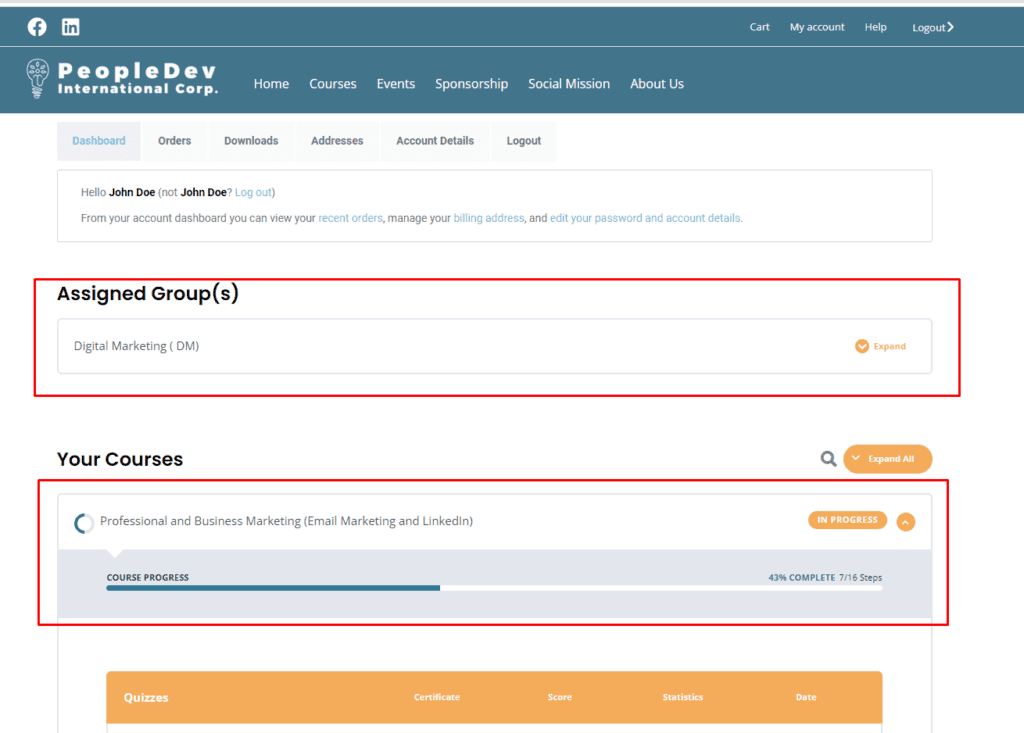Expand all courses with Expand All
The height and width of the screenshot is (733, 1024).
(888, 459)
